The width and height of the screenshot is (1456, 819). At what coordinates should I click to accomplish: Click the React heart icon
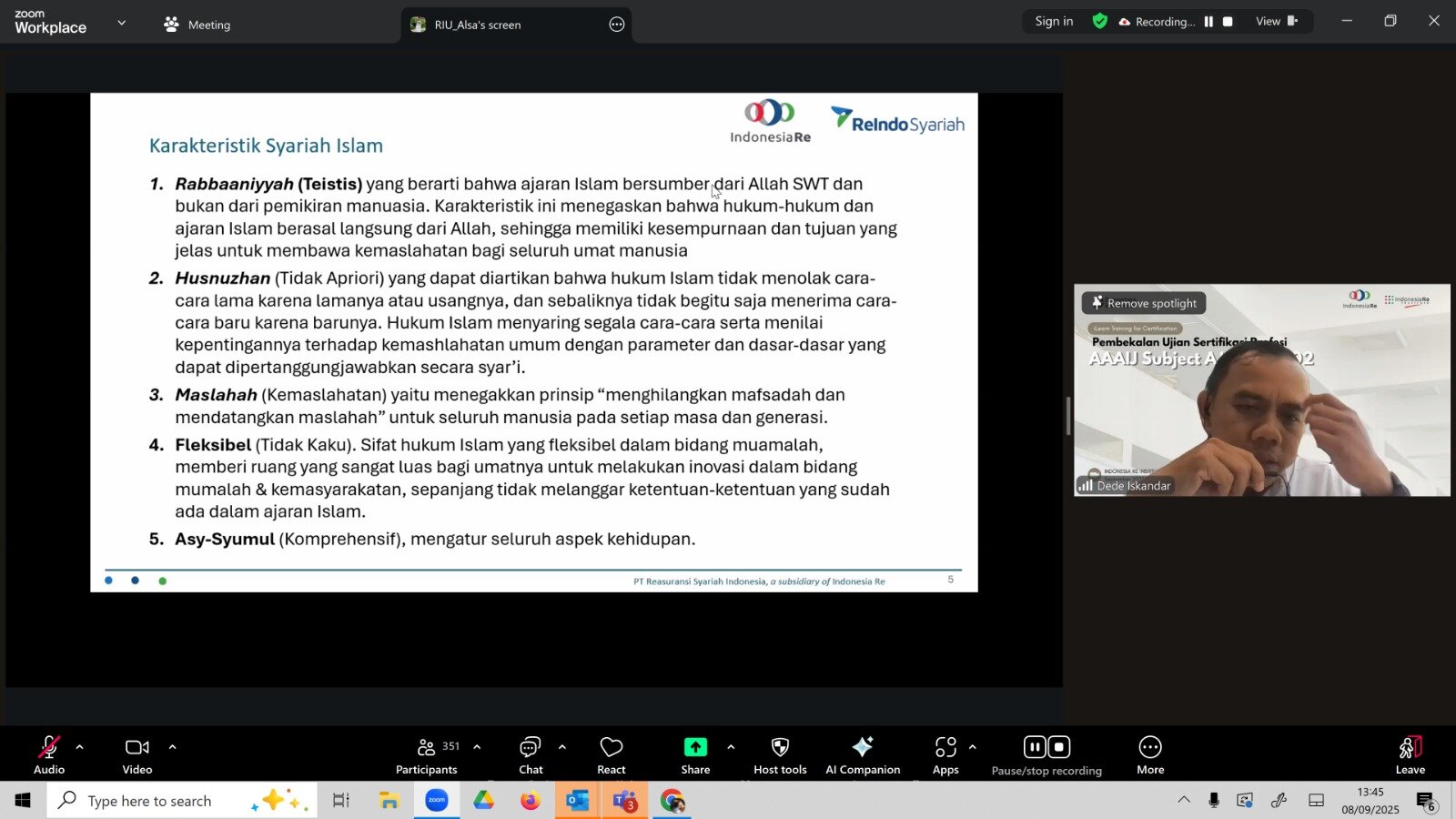(612, 754)
